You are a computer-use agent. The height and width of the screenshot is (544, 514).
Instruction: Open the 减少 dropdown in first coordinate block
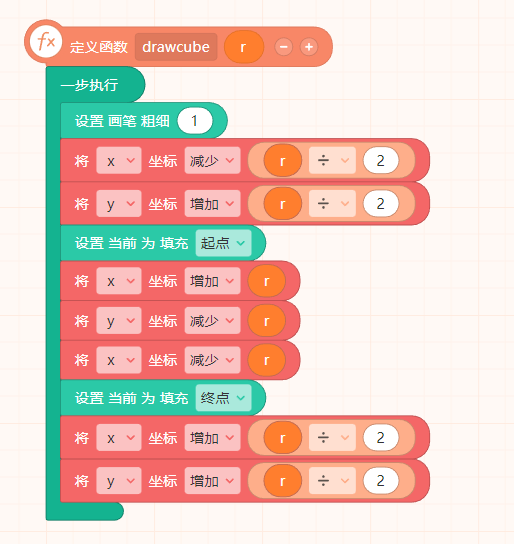pyautogui.click(x=212, y=160)
